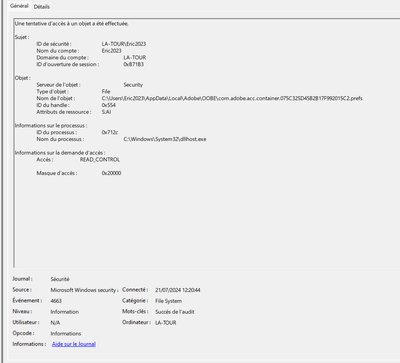Open the Détails tab
Image resolution: width=400 pixels, height=363 pixels.
[42, 7]
